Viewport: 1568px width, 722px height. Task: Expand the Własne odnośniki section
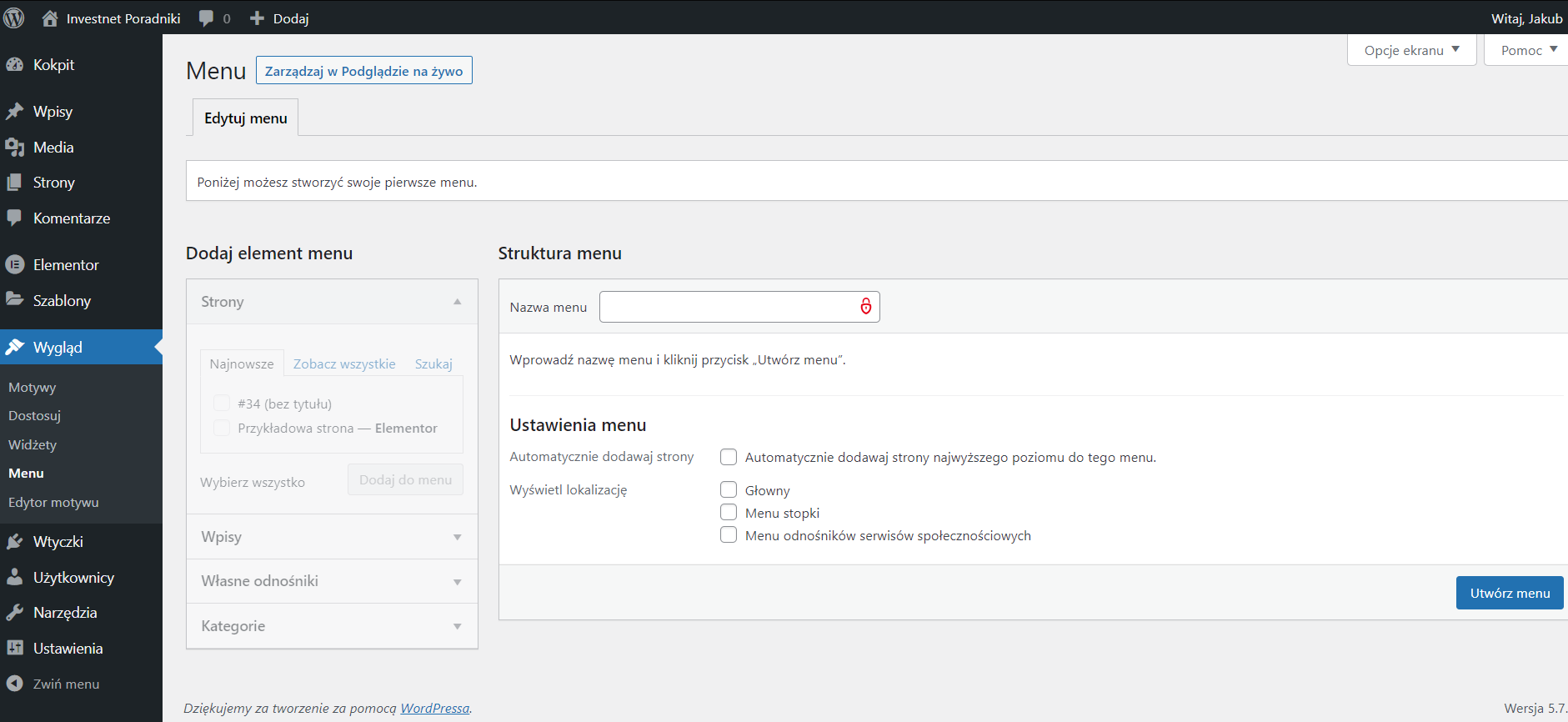pos(332,581)
